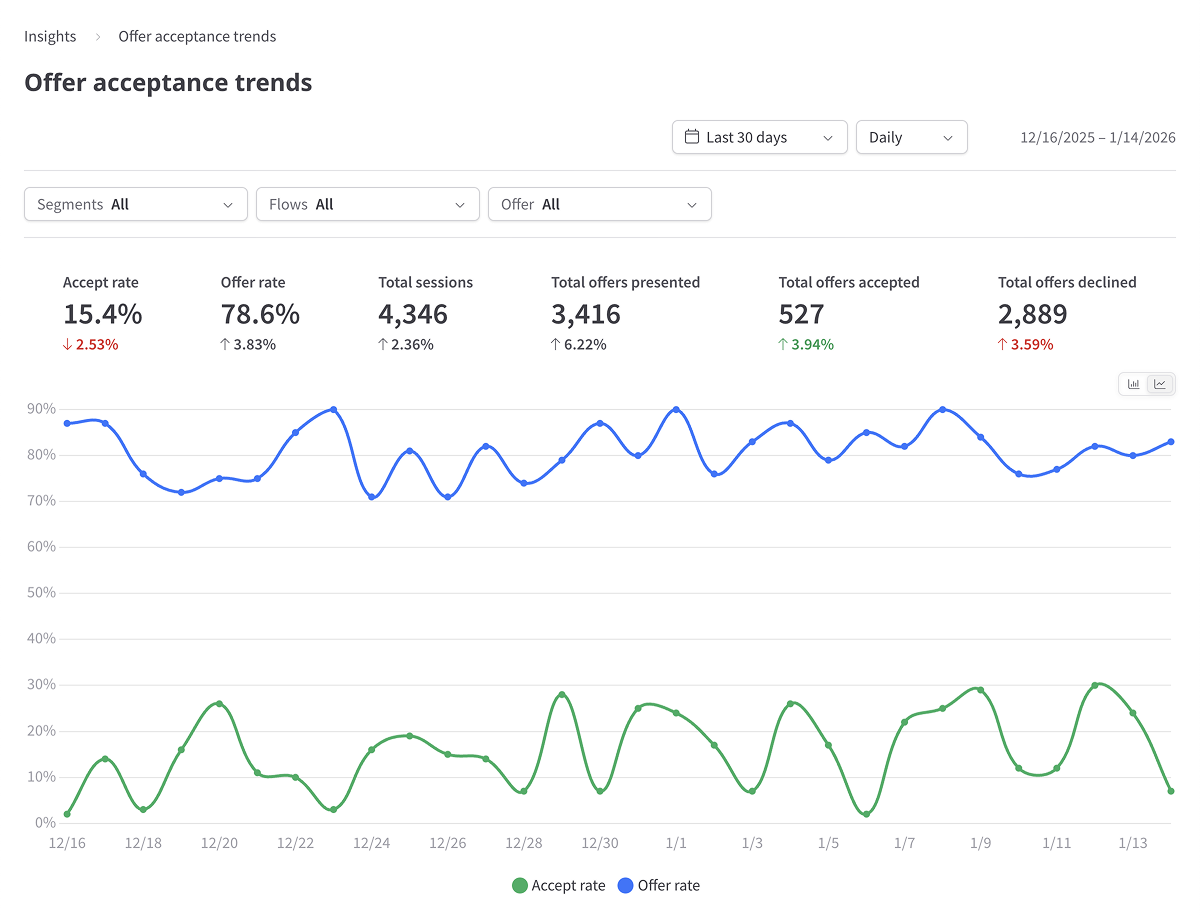The image size is (1200, 916).
Task: Select the Offer acceptance trends breadcrumb item
Action: [x=196, y=36]
